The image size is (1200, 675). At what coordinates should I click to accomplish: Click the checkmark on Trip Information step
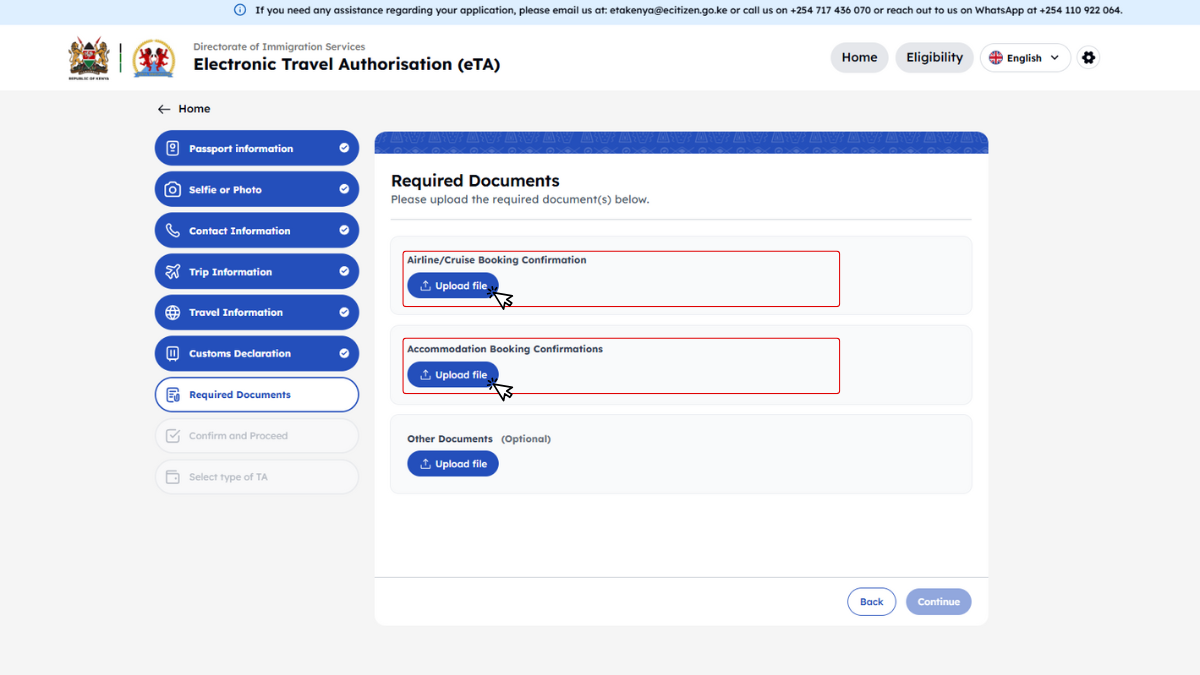344,271
